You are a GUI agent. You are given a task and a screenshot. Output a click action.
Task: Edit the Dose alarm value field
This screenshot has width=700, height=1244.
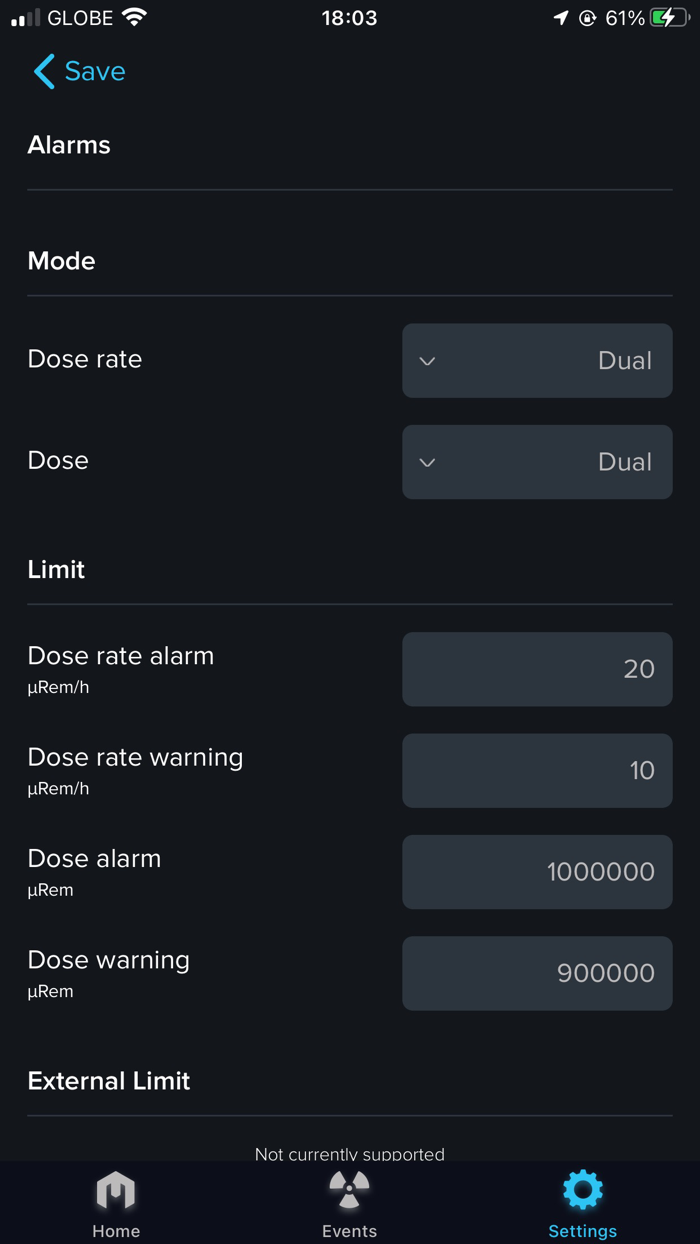[x=537, y=872]
